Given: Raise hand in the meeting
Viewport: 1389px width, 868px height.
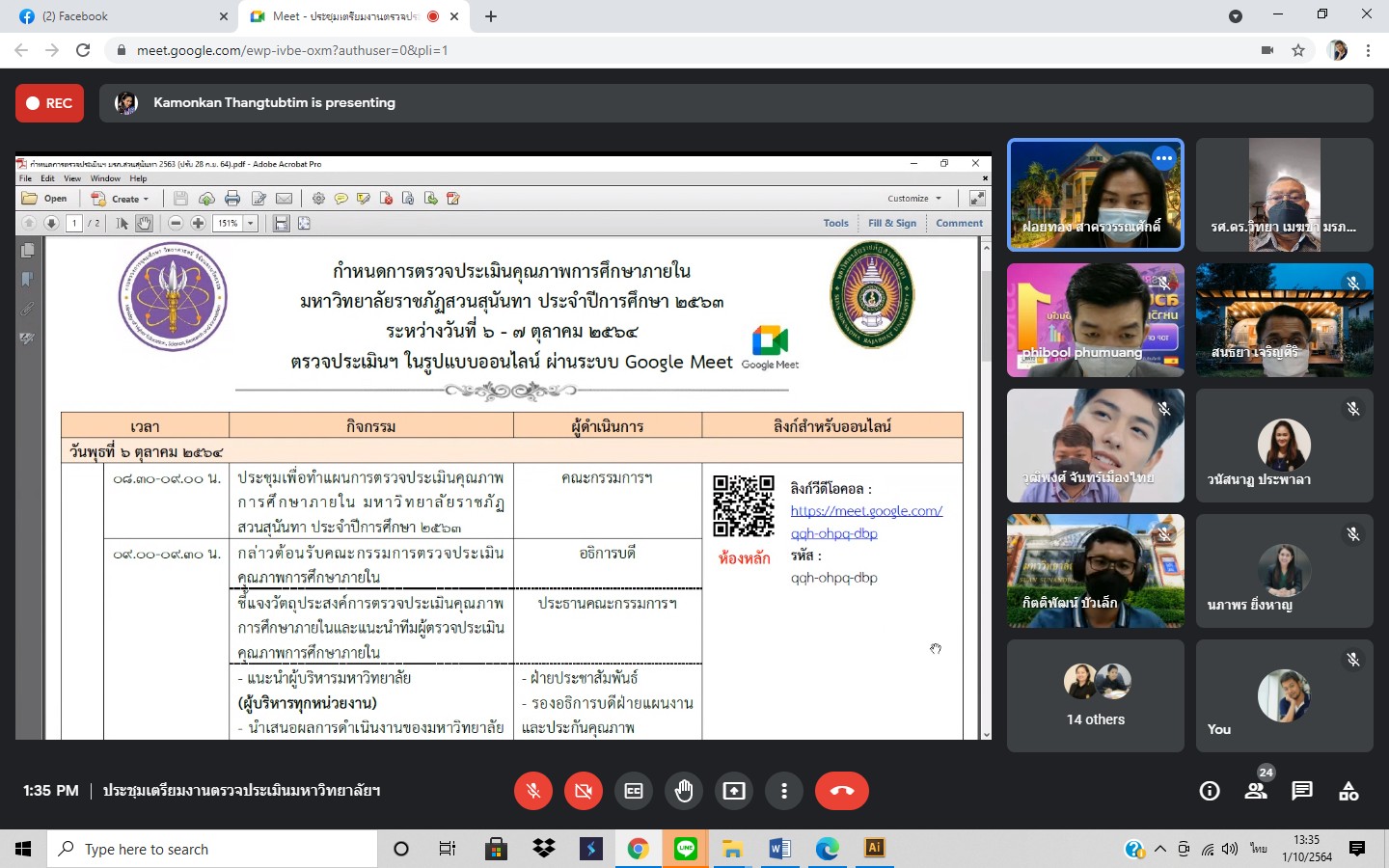Looking at the screenshot, I should click(684, 791).
